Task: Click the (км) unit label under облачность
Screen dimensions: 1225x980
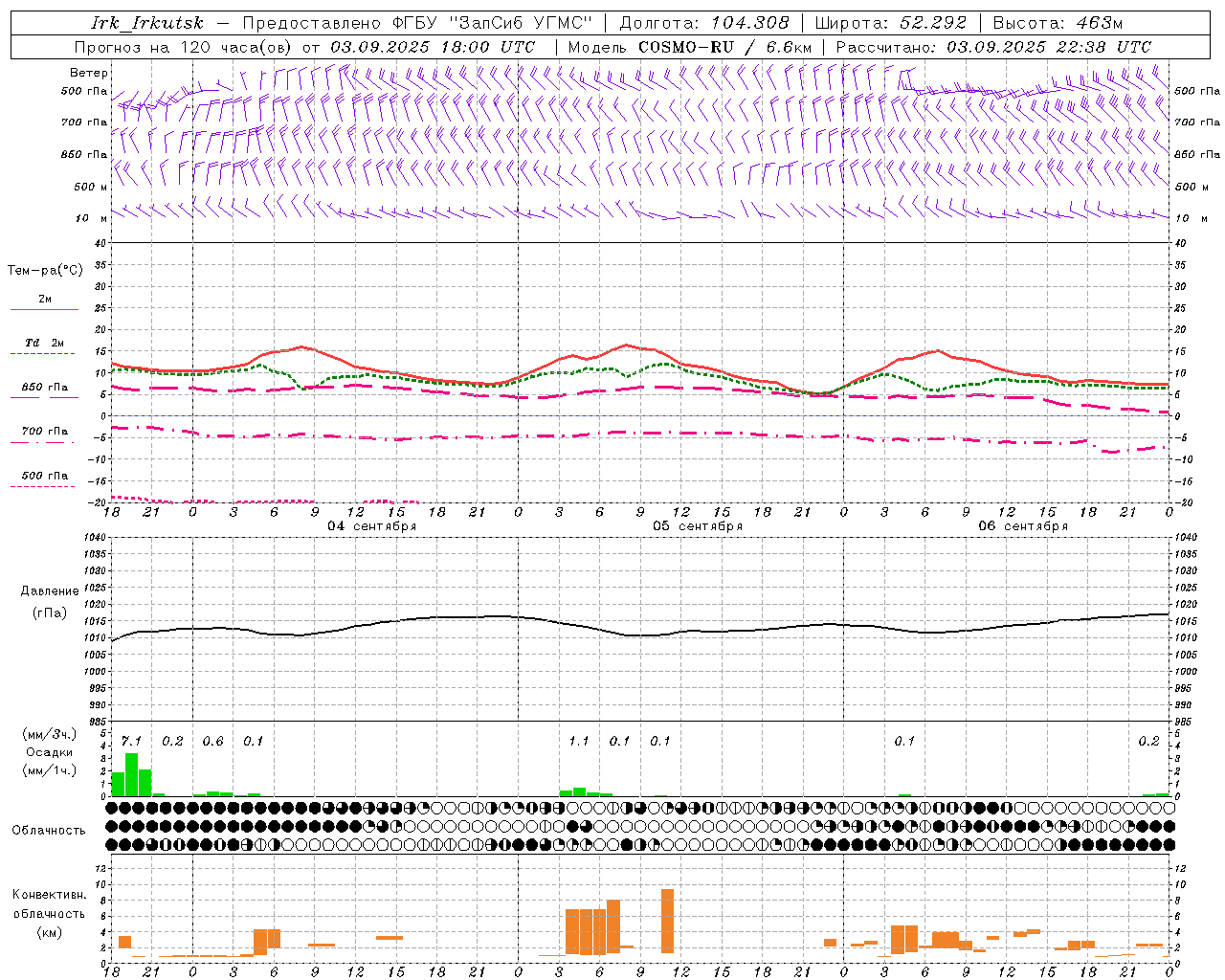Action: [49, 932]
